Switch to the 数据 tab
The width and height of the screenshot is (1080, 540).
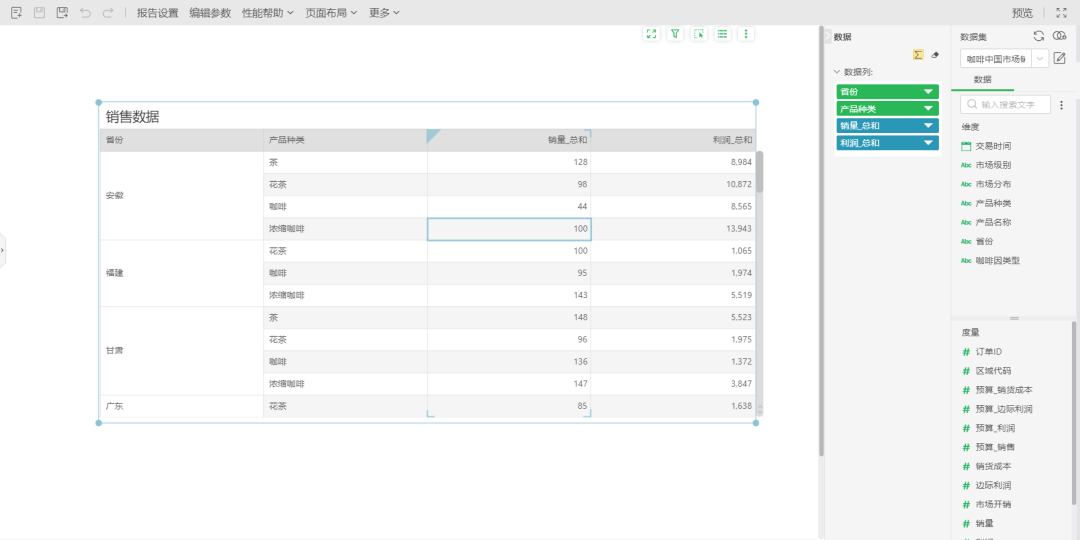click(x=982, y=80)
